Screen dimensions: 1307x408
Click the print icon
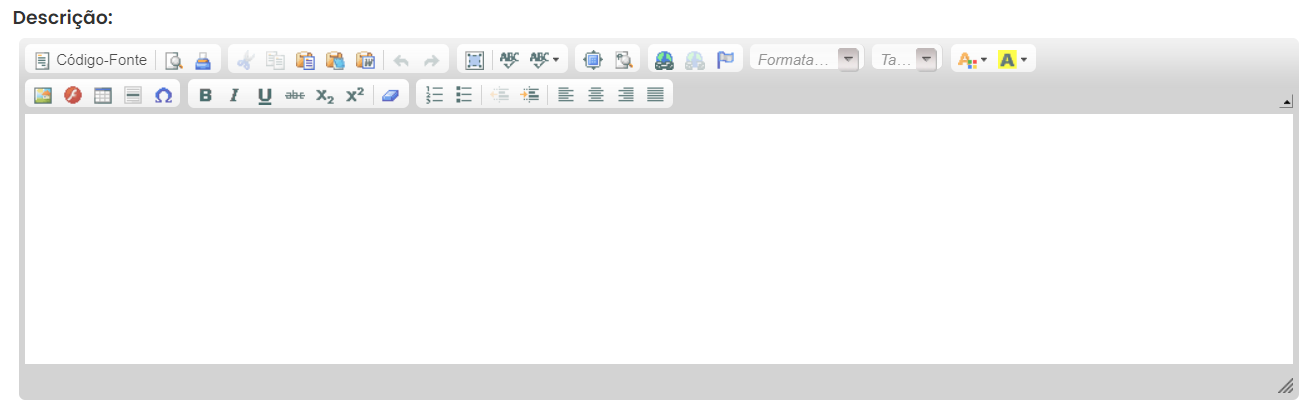203,60
